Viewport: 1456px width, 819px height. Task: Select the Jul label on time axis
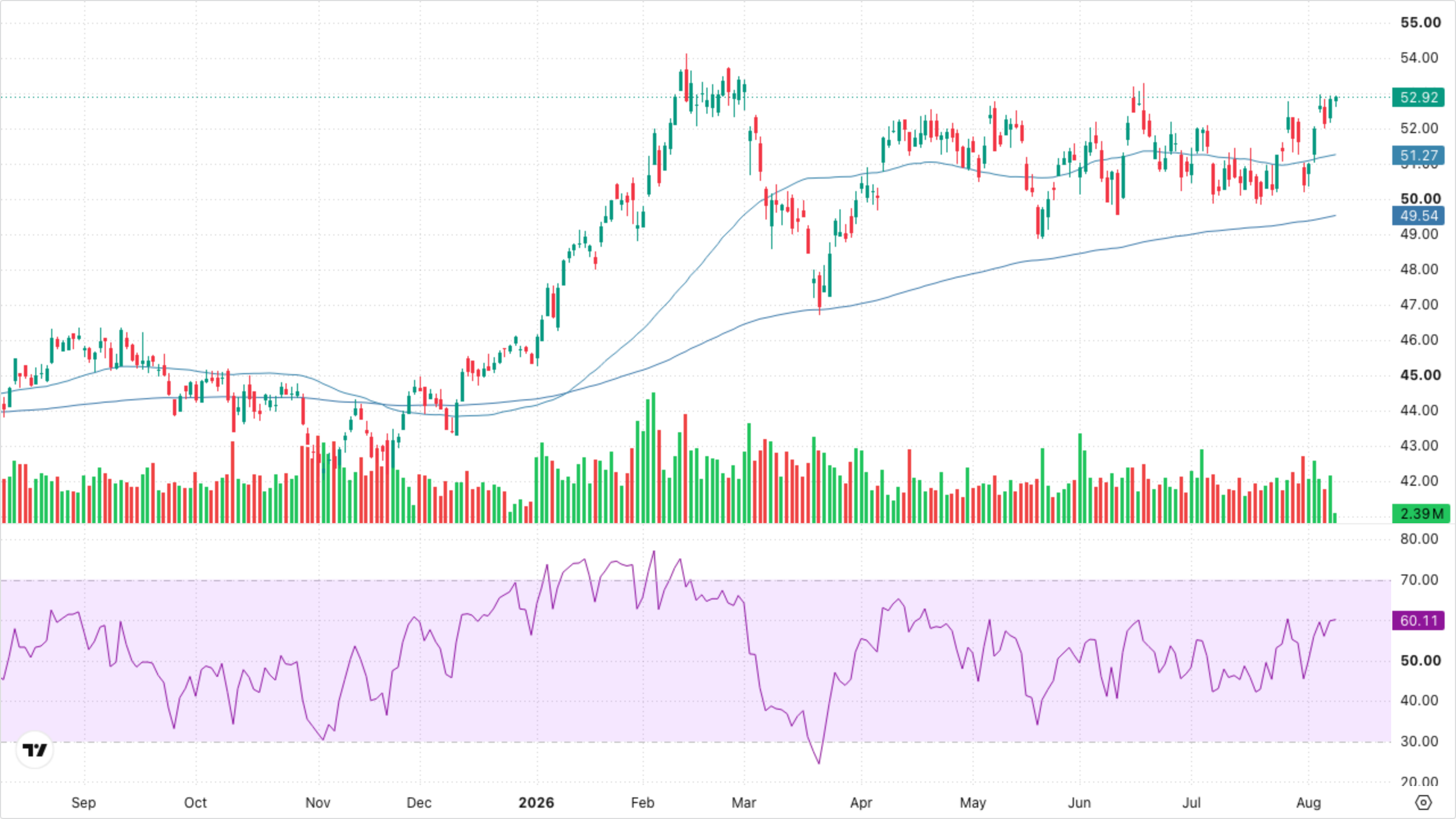pos(1192,803)
